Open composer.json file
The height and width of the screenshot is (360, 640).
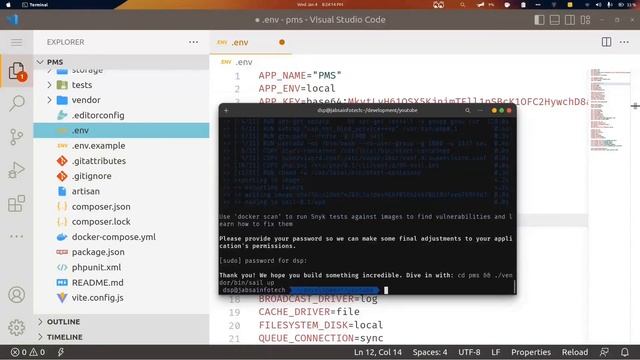click(x=101, y=207)
